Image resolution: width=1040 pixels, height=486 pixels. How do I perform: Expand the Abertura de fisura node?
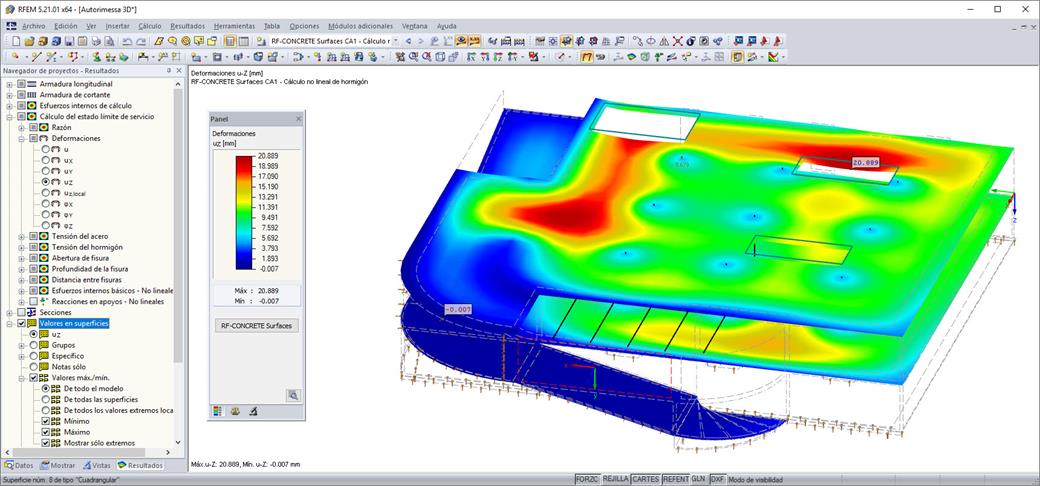22,258
